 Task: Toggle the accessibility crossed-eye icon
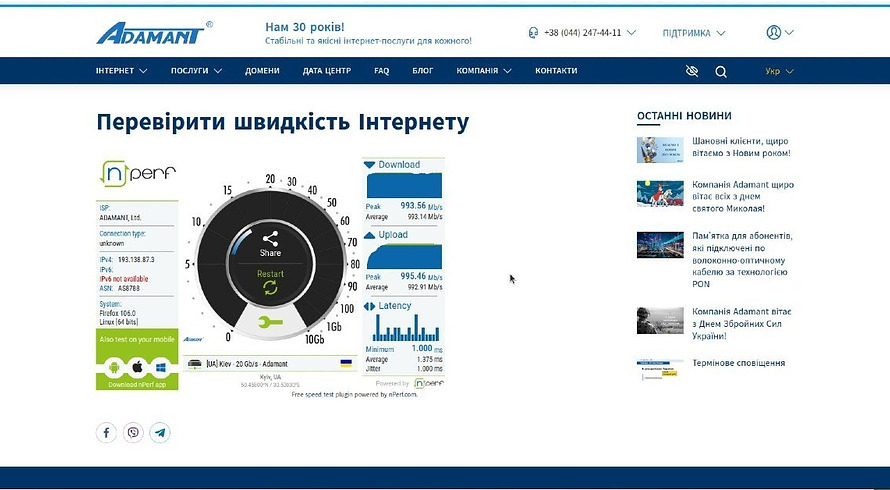pos(691,71)
